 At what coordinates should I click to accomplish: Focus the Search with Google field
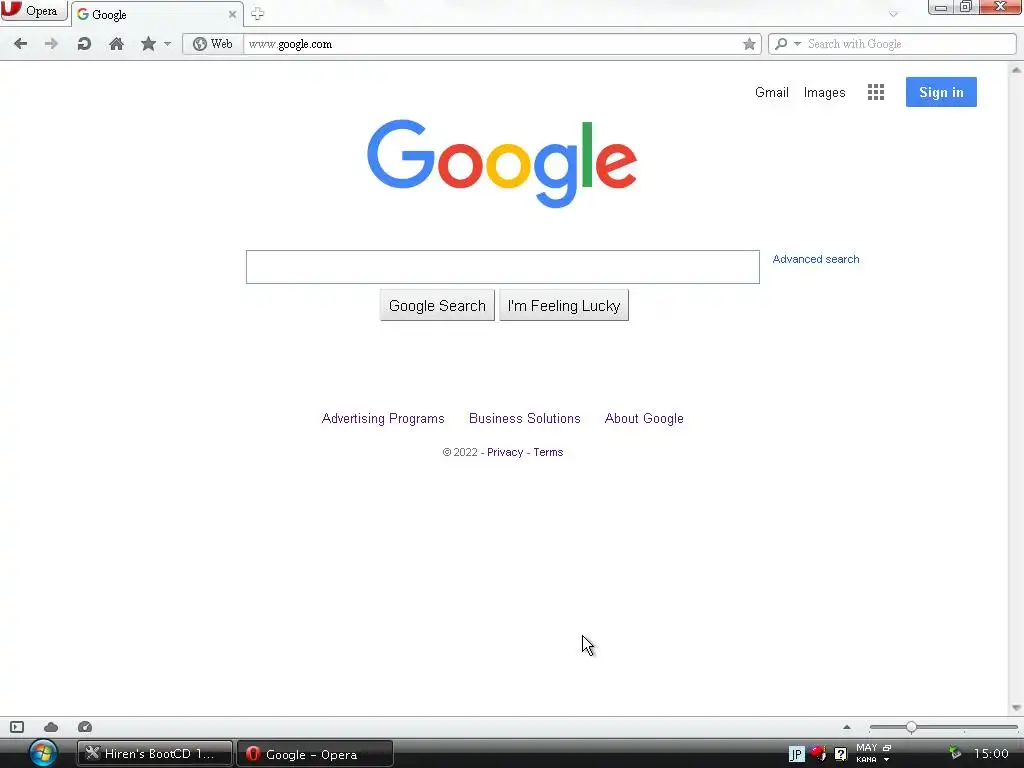[x=910, y=44]
